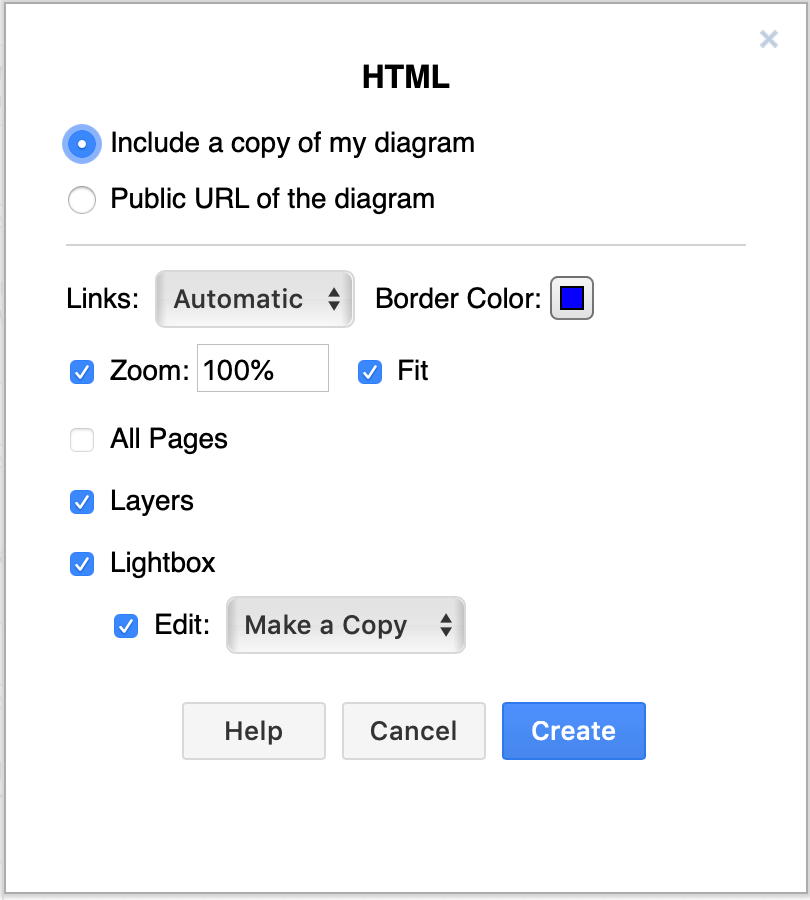
Task: Click the Create button
Action: pyautogui.click(x=573, y=731)
